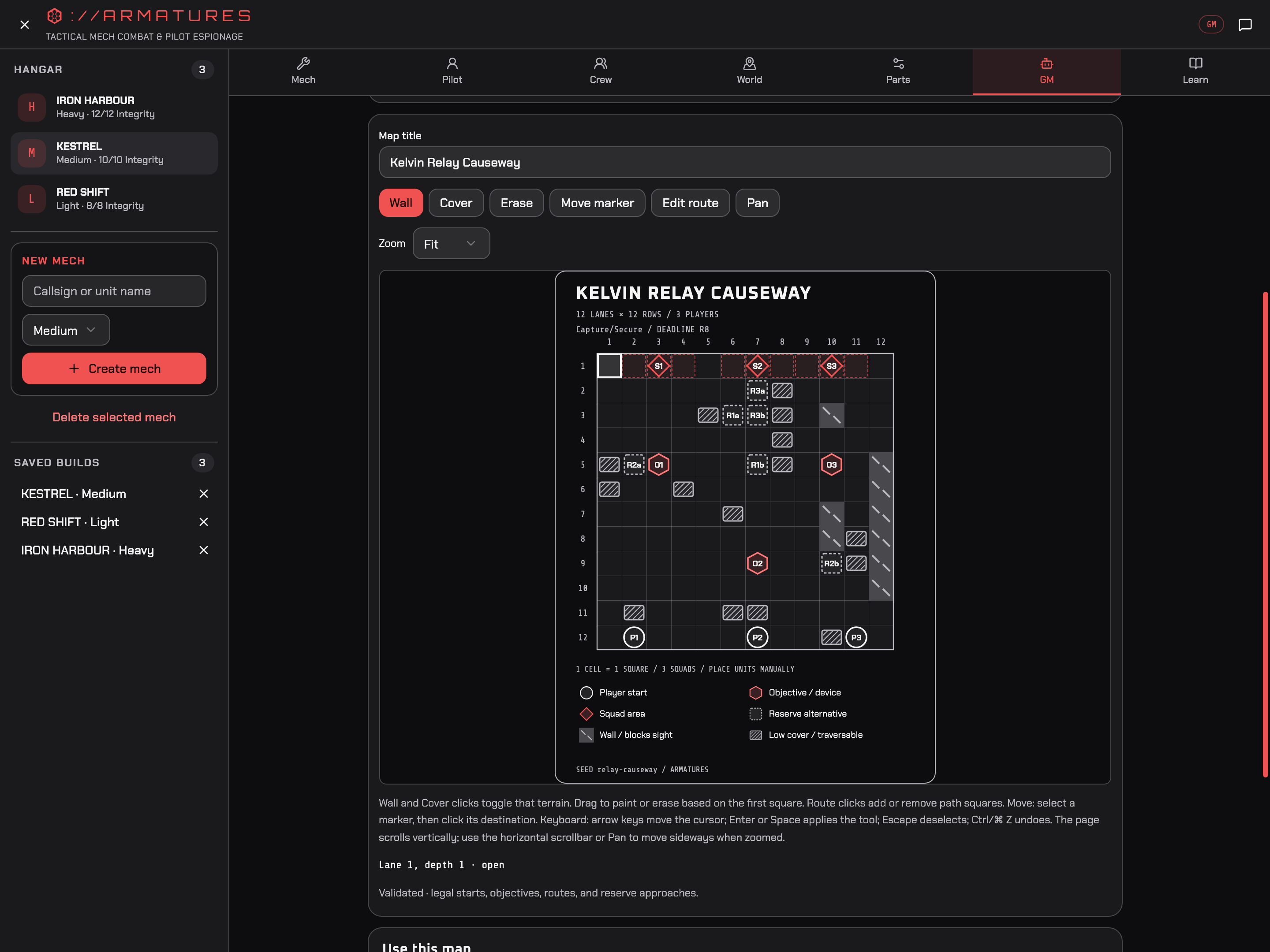Select the R3b reserve alternative marker
The image size is (1270, 952).
click(757, 416)
